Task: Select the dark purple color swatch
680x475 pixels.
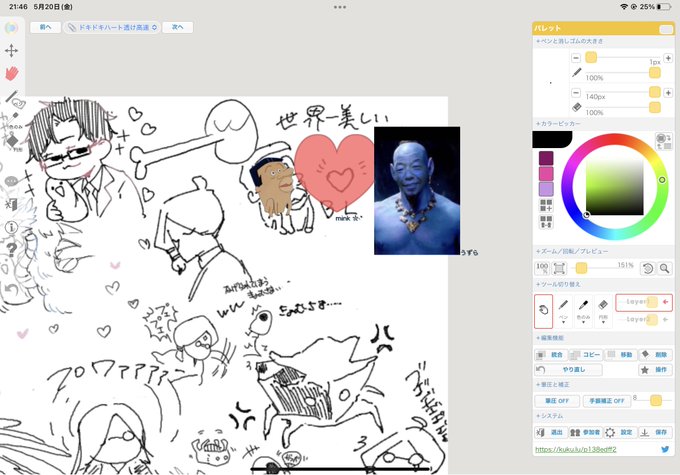Action: [546, 158]
